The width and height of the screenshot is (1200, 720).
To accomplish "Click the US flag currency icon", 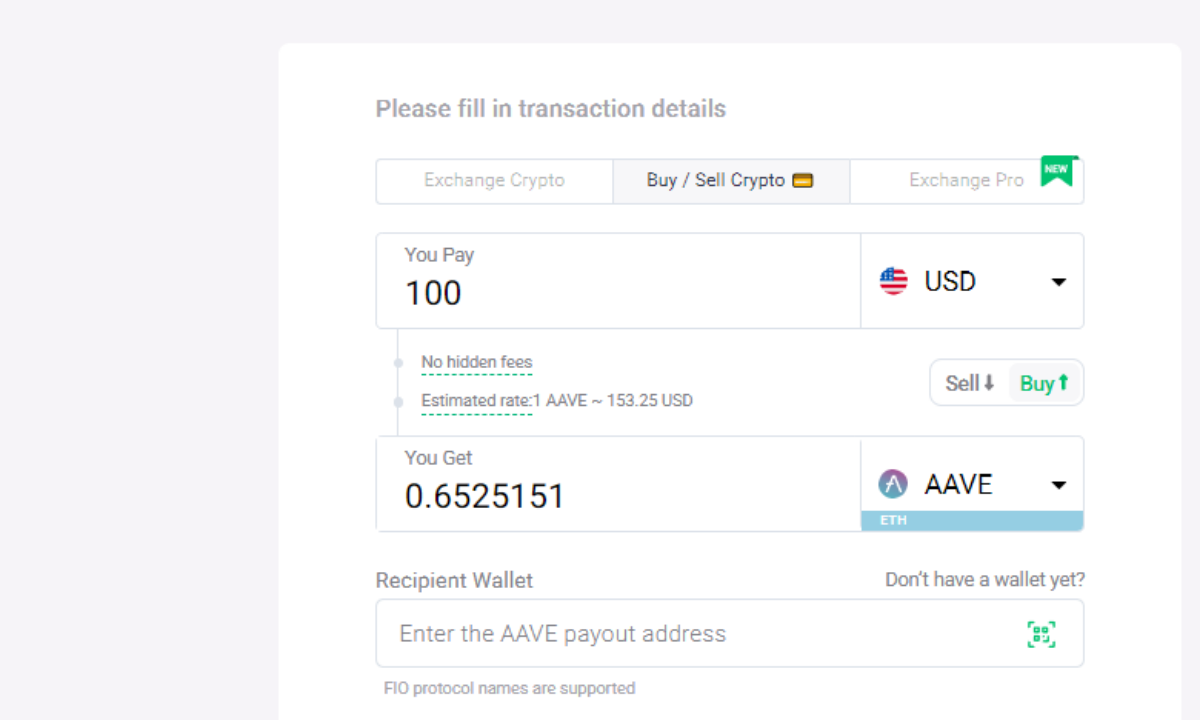I will 893,281.
